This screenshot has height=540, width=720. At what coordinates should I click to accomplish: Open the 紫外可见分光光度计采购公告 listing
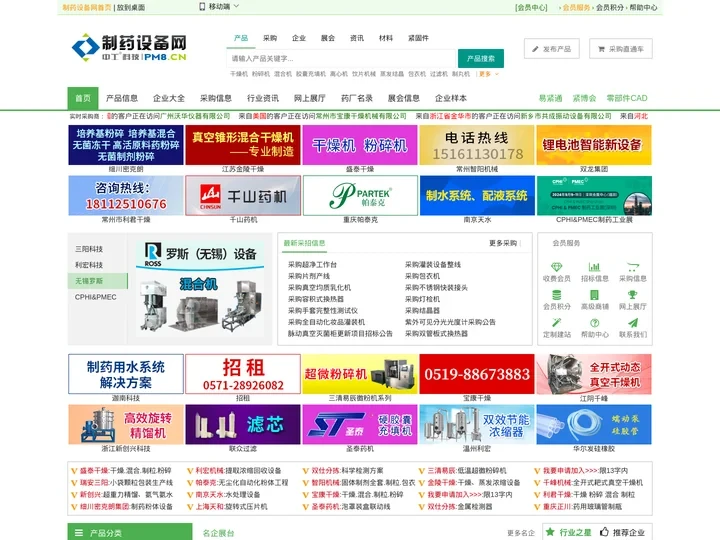(x=450, y=322)
